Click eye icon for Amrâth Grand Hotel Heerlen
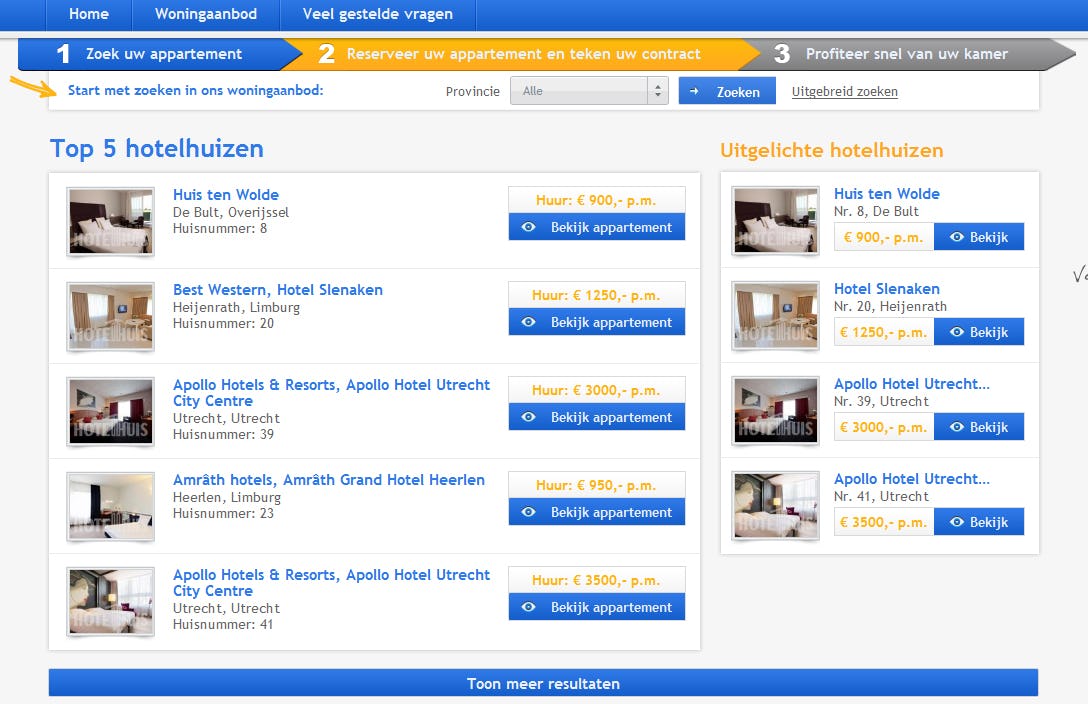The height and width of the screenshot is (704, 1088). [x=529, y=513]
